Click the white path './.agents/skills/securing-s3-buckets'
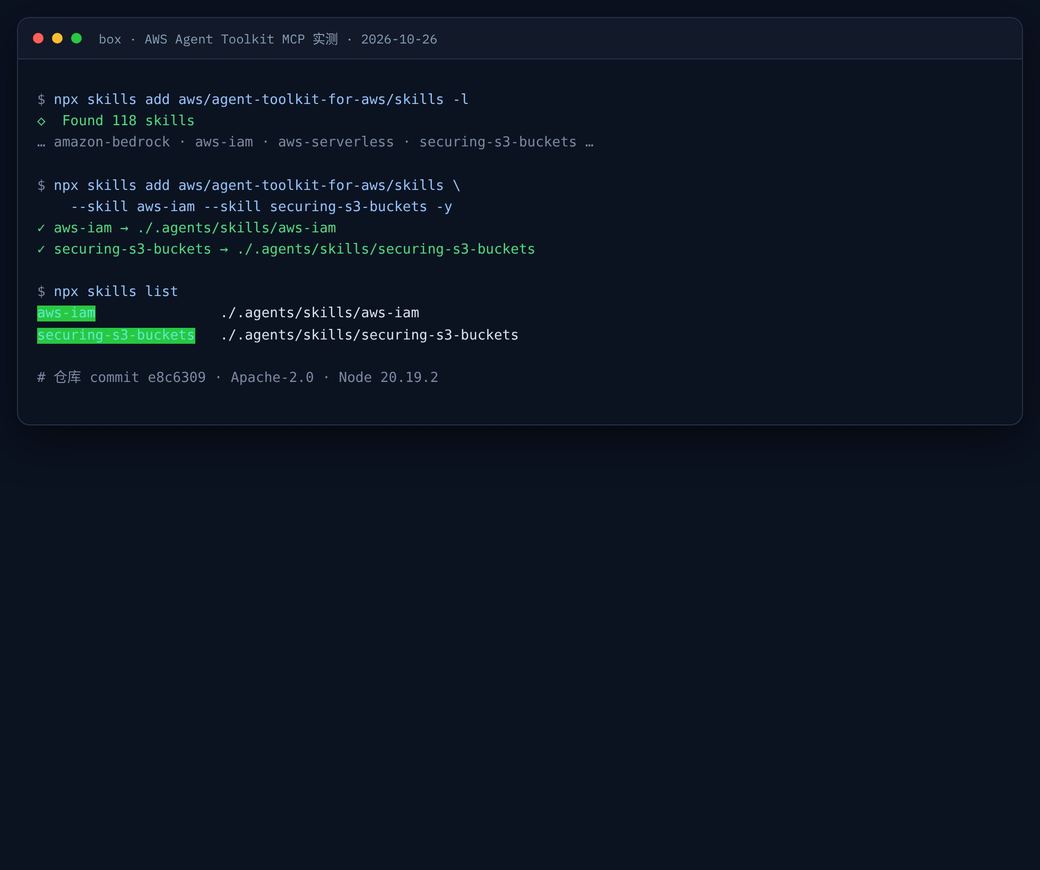 point(369,335)
